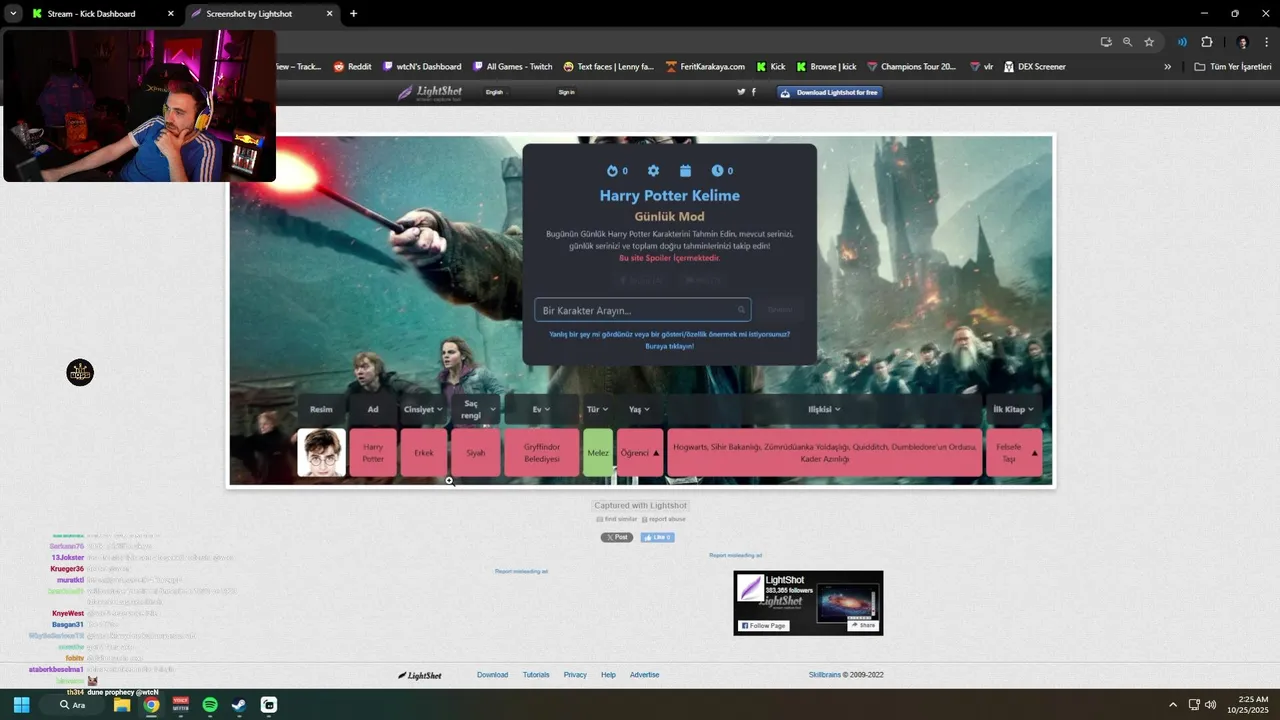
Task: Open the vlr bookmark
Action: [981, 67]
